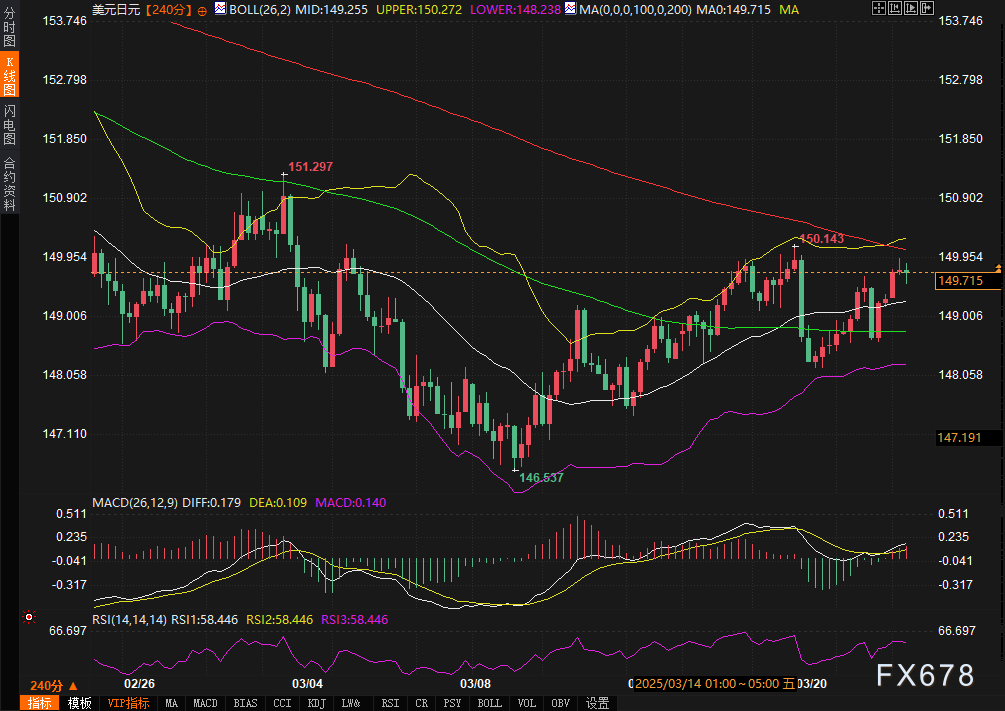Image resolution: width=1005 pixels, height=711 pixels.
Task: Click the MA indicator chart icon
Action: (x=569, y=9)
